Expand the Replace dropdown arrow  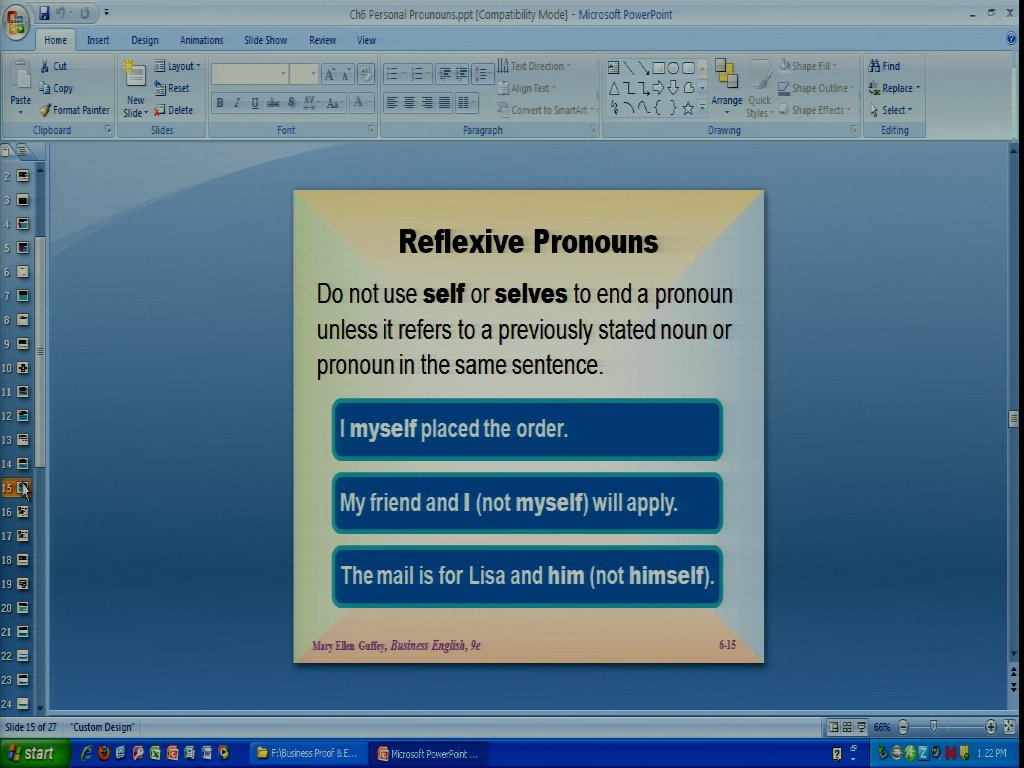918,88
